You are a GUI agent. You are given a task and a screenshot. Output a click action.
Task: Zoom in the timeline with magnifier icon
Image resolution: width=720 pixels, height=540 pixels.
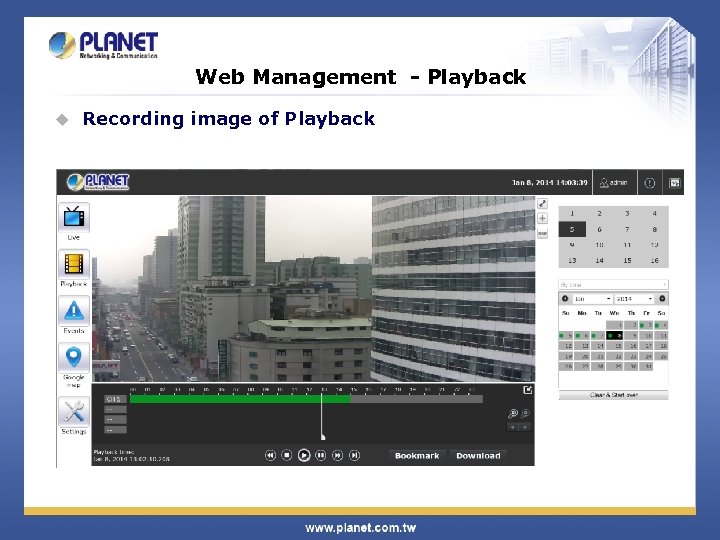pyautogui.click(x=512, y=414)
